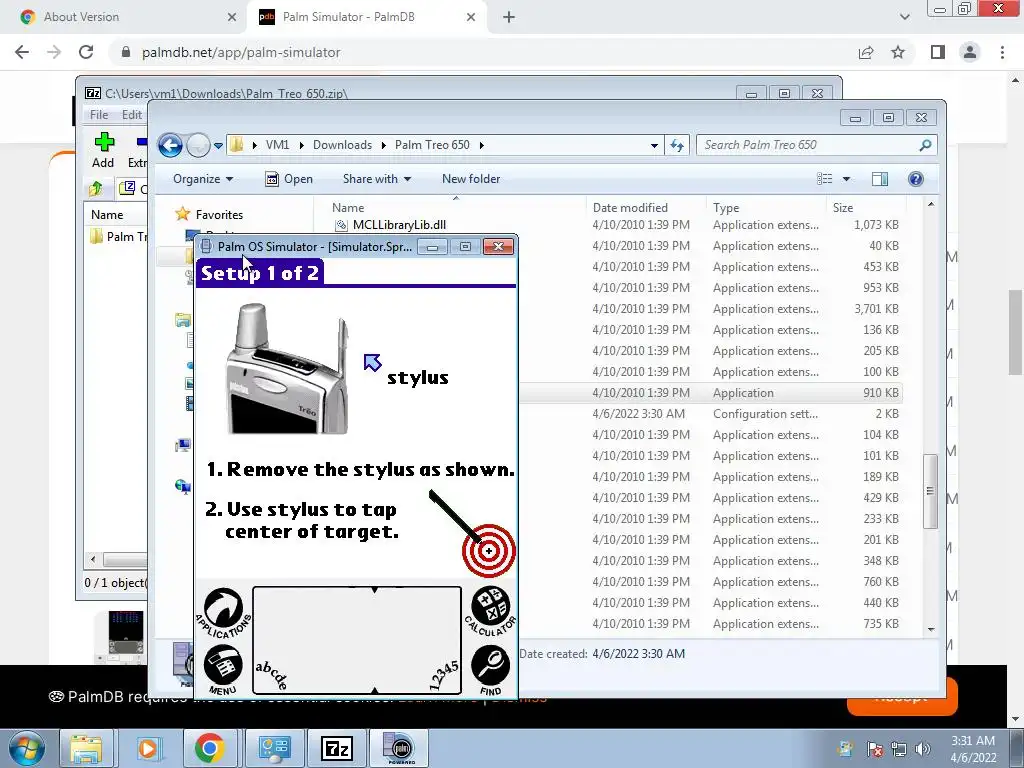
Task: Click Favorites in the navigation pane
Action: click(219, 214)
